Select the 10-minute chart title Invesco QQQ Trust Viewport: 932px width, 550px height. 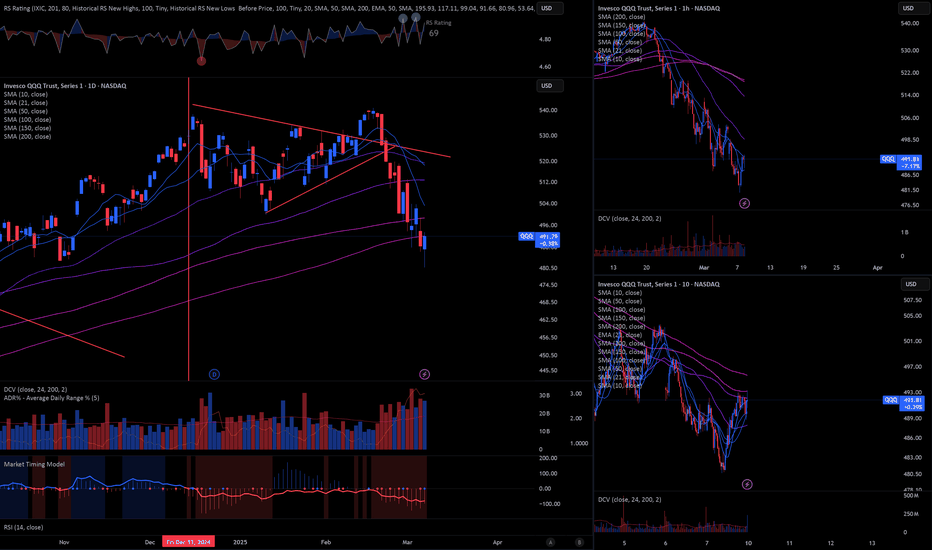click(659, 284)
